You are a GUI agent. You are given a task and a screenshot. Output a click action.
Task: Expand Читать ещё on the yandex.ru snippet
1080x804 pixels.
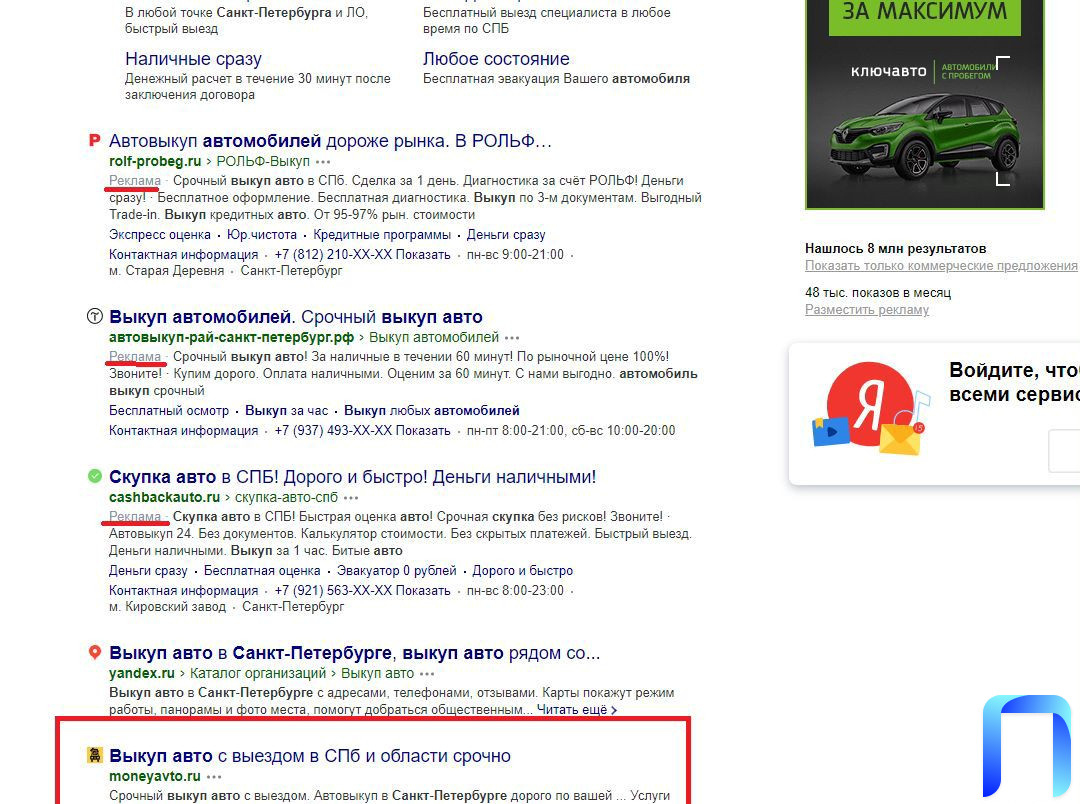pyautogui.click(x=577, y=710)
